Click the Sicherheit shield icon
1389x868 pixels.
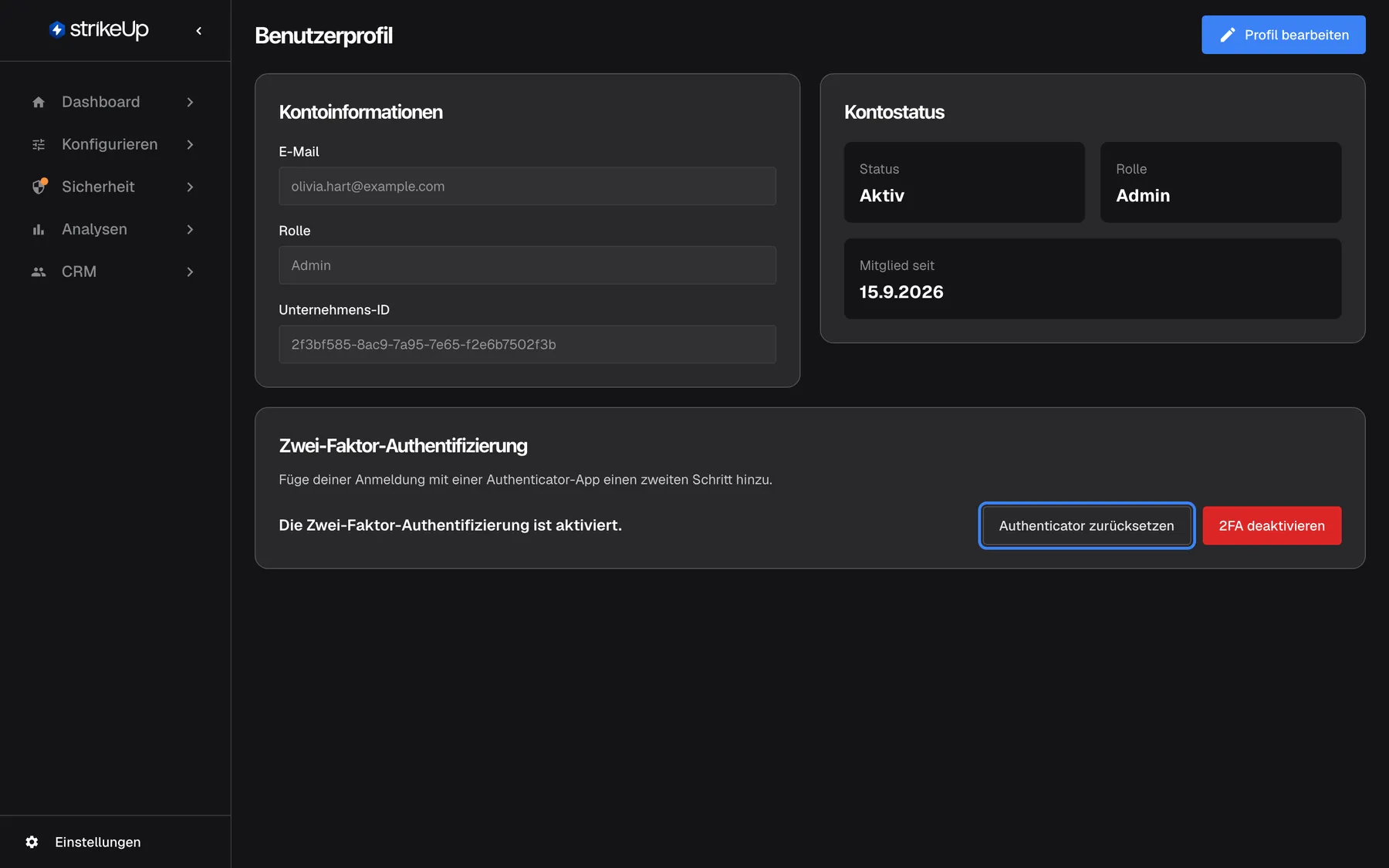pyautogui.click(x=39, y=187)
